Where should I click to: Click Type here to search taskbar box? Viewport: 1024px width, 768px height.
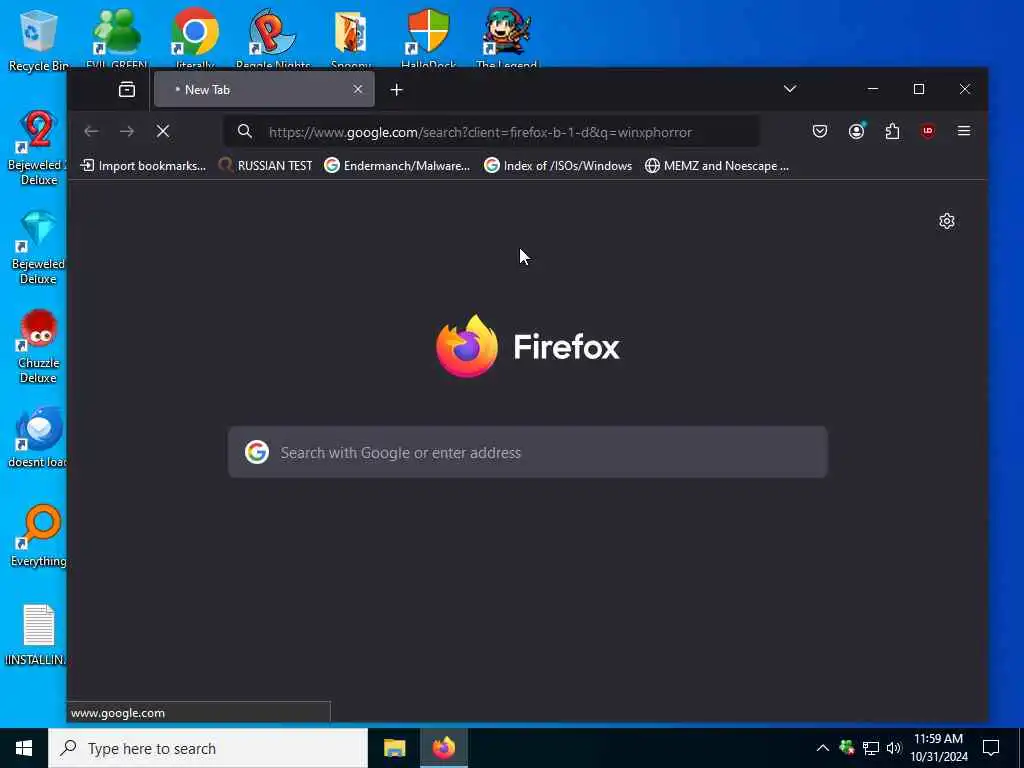pos(208,748)
